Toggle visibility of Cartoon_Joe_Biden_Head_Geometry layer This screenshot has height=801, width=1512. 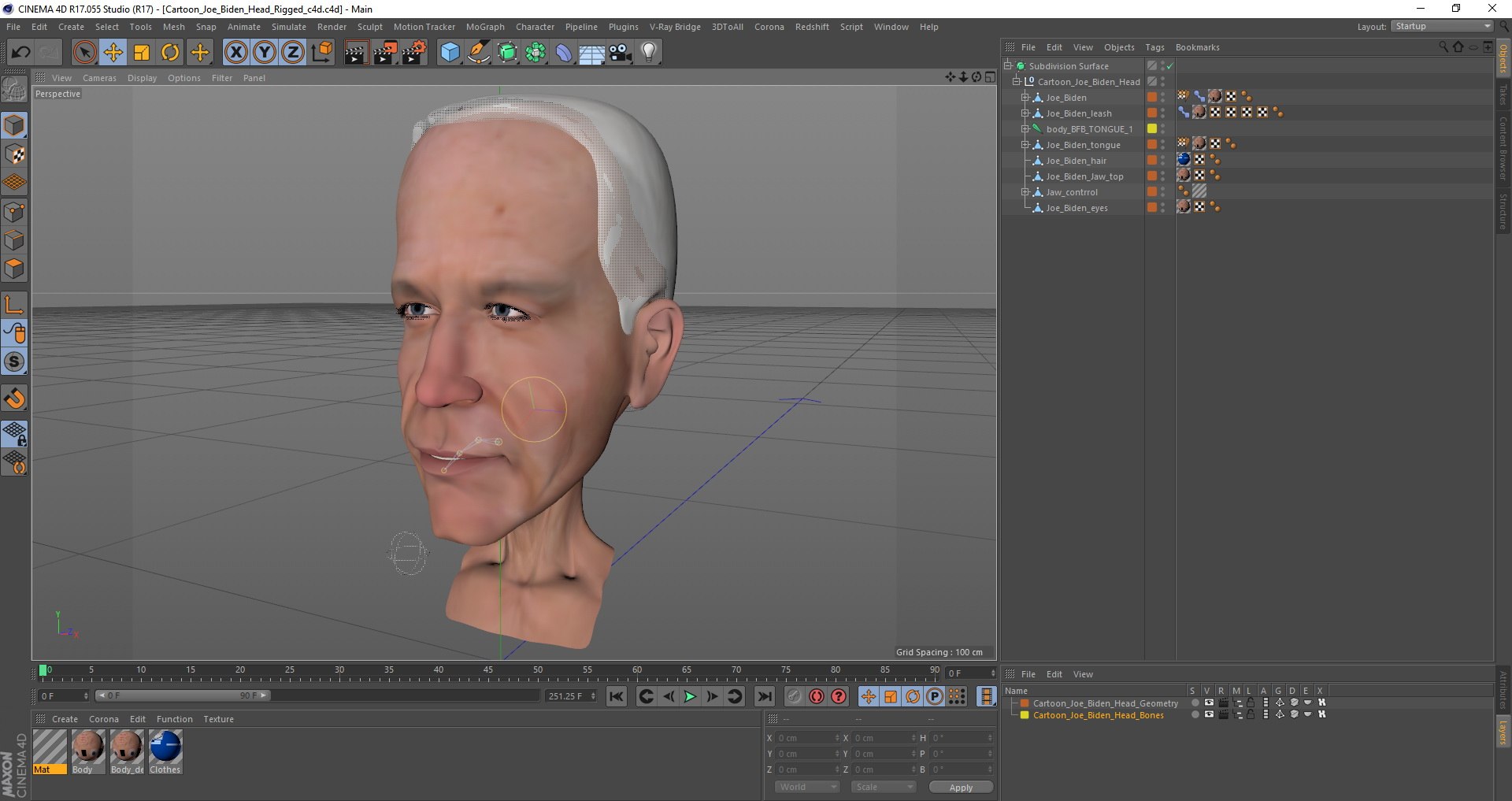[1209, 703]
